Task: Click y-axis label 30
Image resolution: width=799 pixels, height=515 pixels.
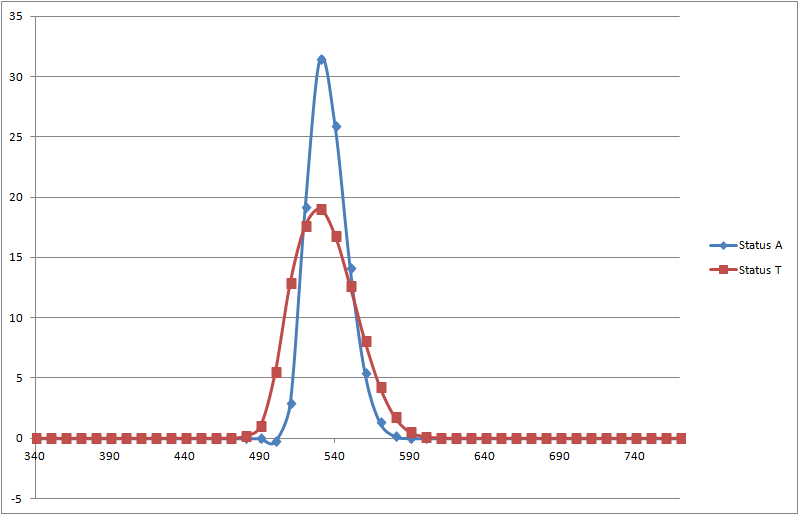Action: (x=16, y=77)
